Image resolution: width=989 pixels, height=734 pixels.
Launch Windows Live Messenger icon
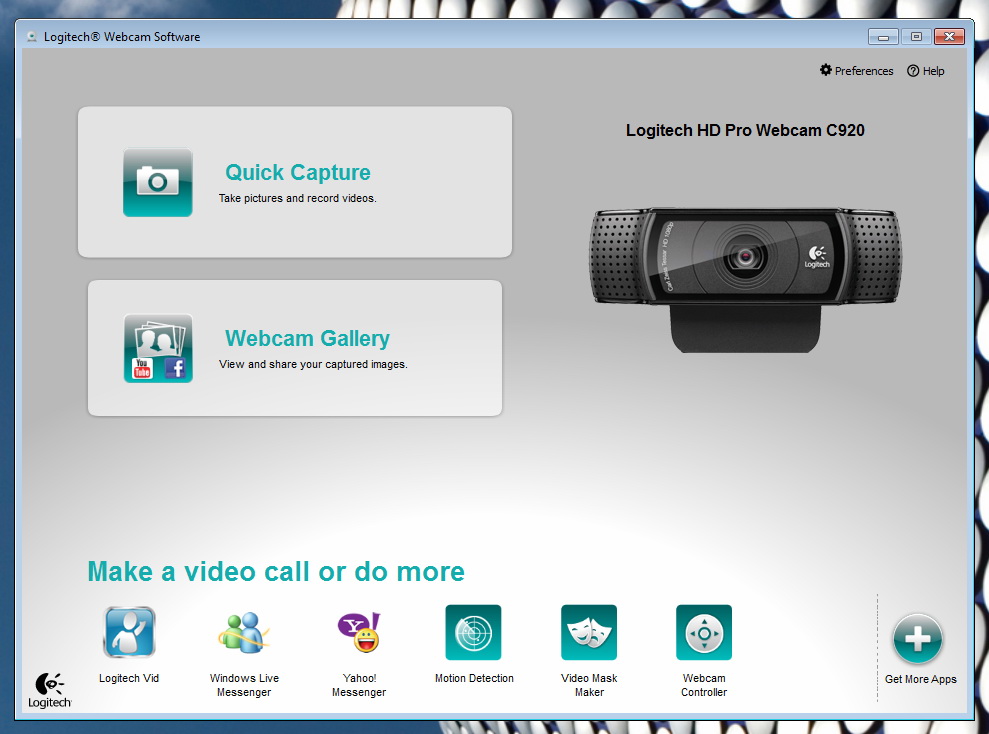244,632
